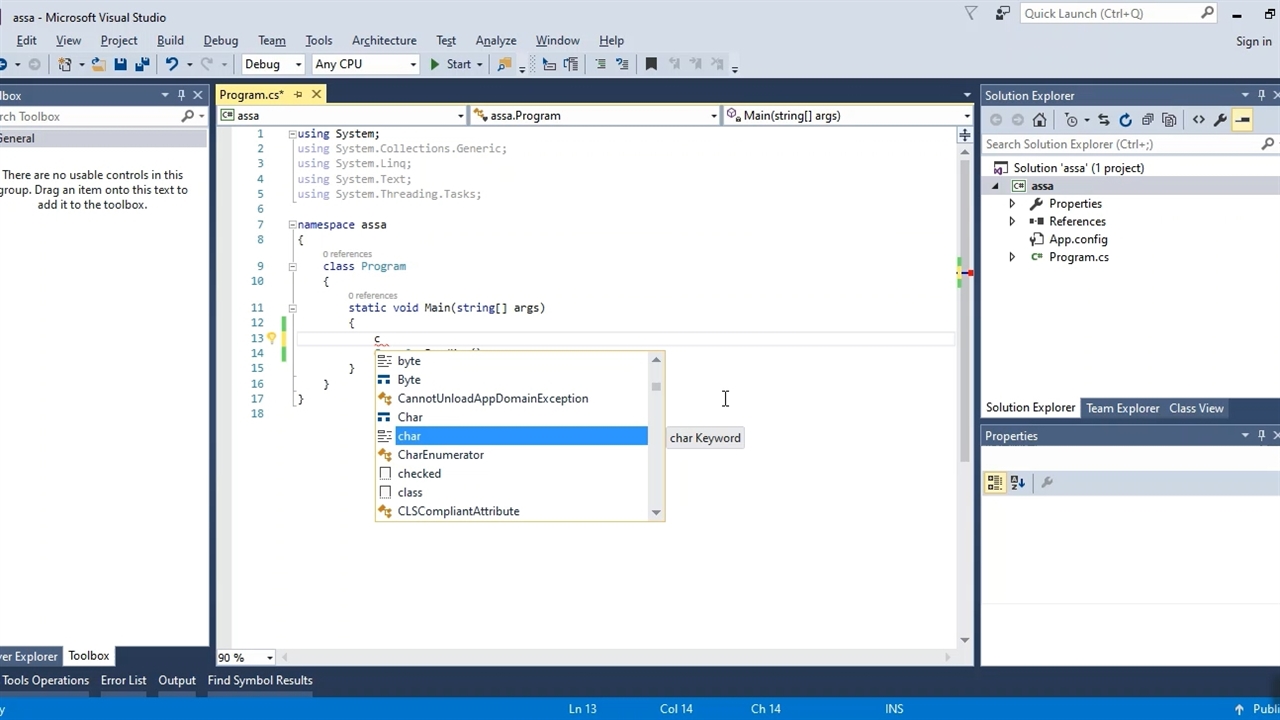Image resolution: width=1280 pixels, height=720 pixels.
Task: Refresh the Solution Explorer
Action: coord(1125,120)
